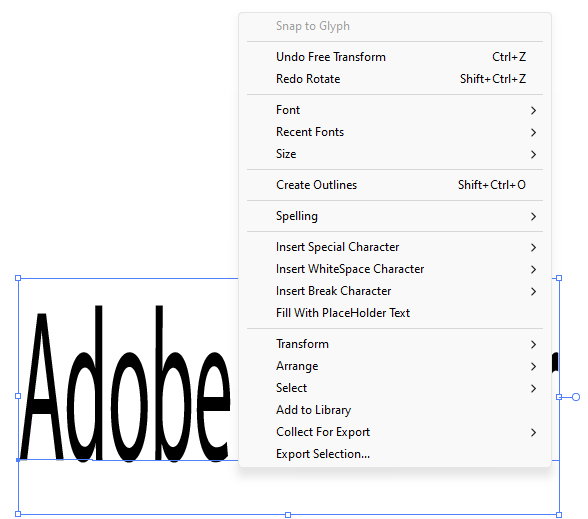
Task: Click the bottom-center bounding box handle
Action: pyautogui.click(x=288, y=515)
